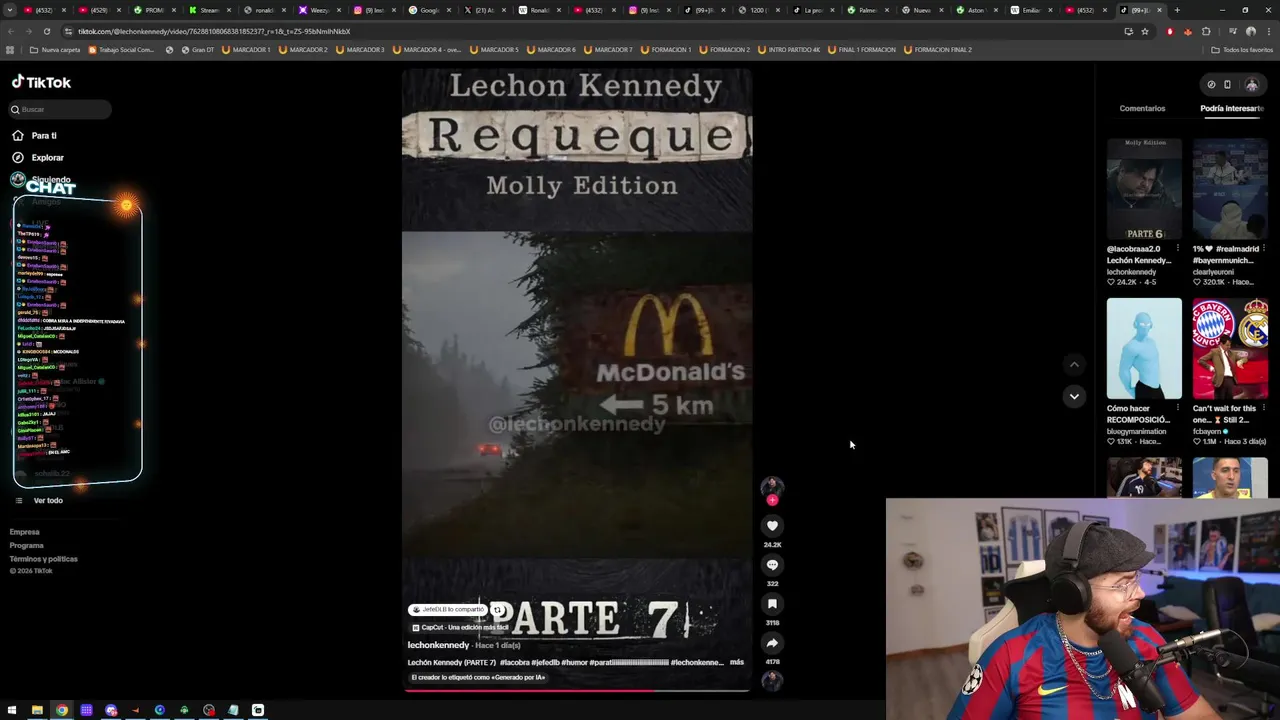Open the compass icon at top right
Screen dimensions: 1280x720
pyautogui.click(x=1211, y=85)
